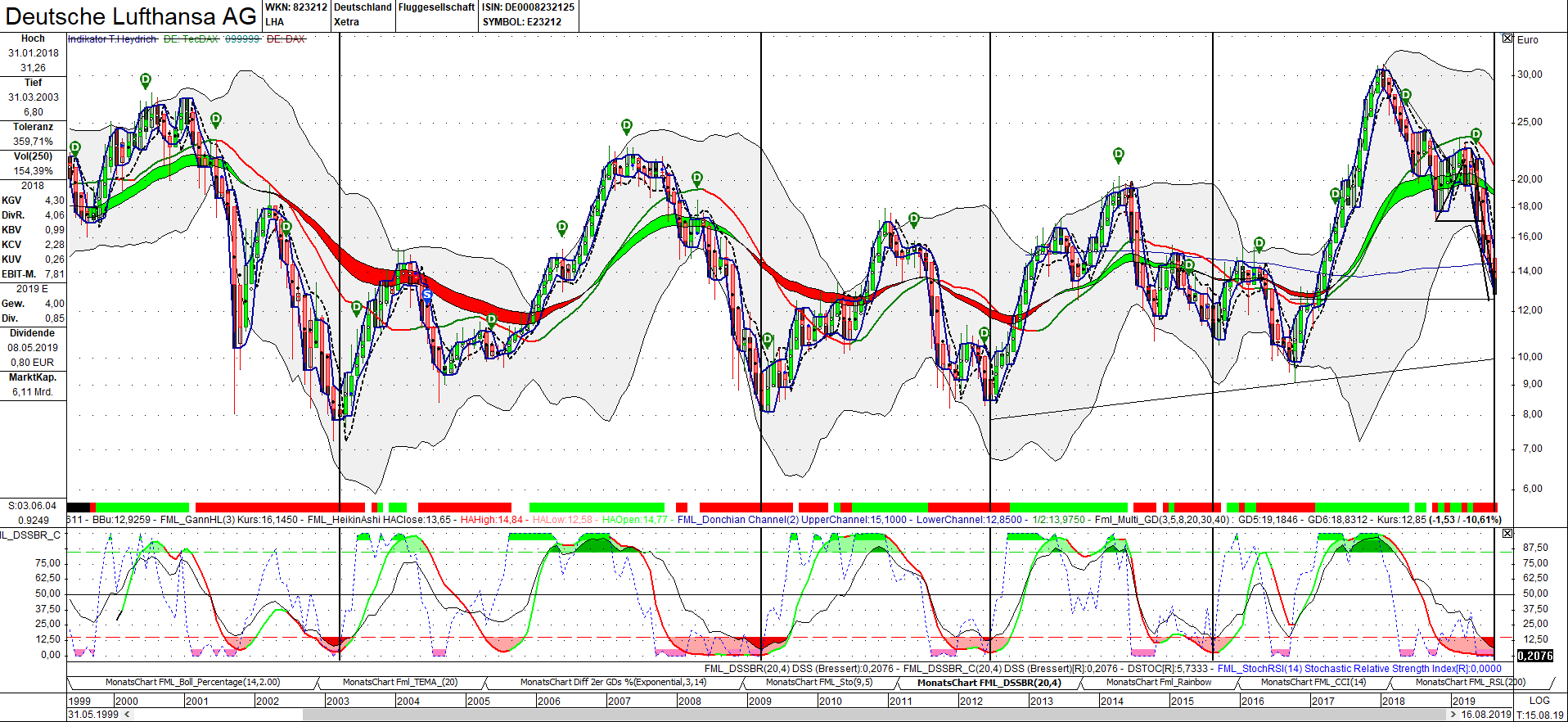Switch to MonatsChart FML_CCI(14) tab

[x=1313, y=682]
